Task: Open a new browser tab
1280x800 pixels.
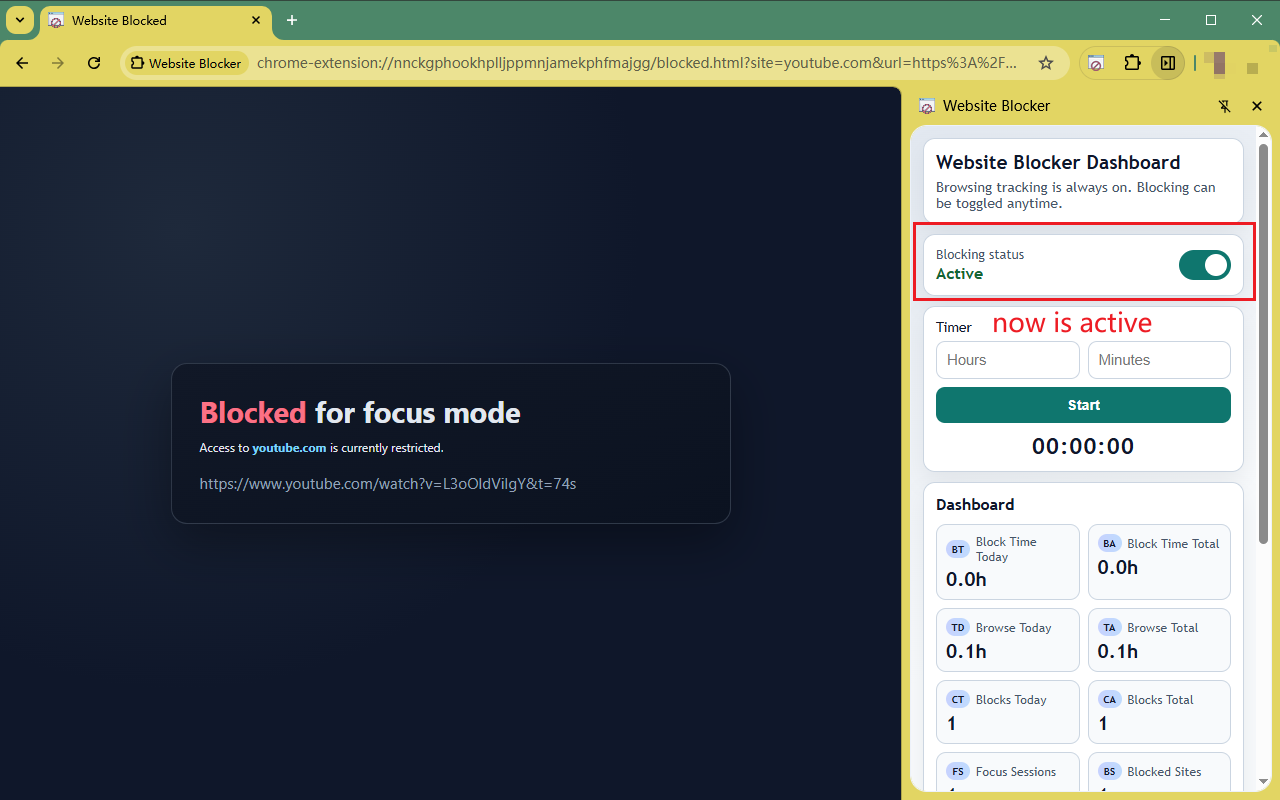Action: 292,20
